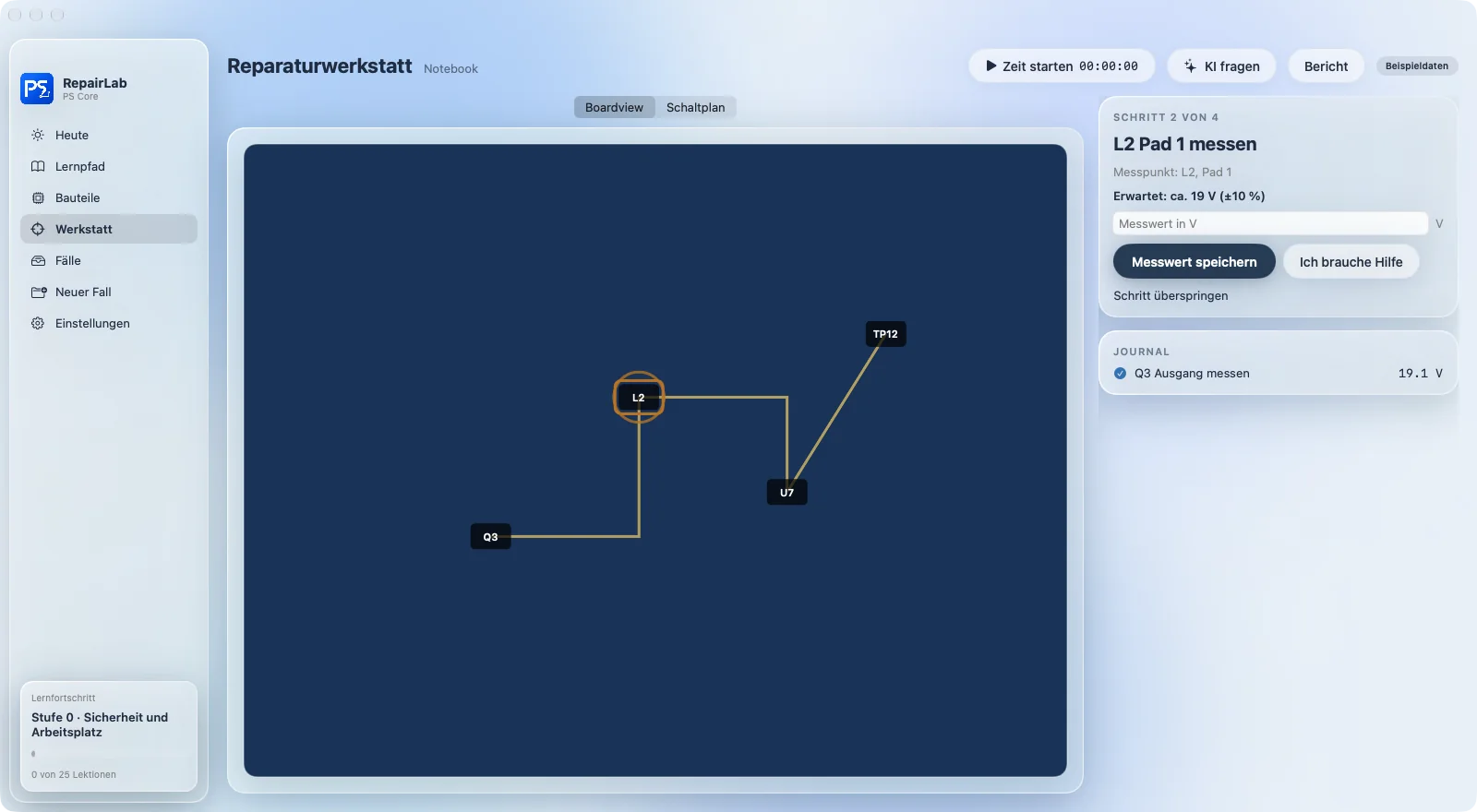This screenshot has height=812, width=1477.
Task: Switch to the Schaltplan tab
Action: pos(696,107)
